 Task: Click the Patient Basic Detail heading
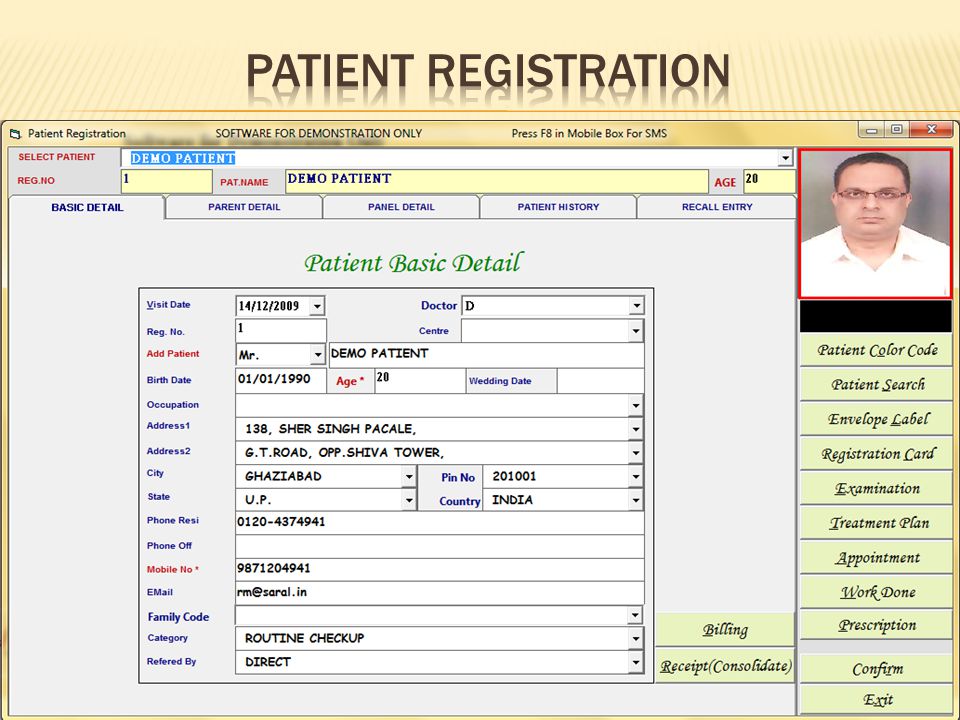pyautogui.click(x=413, y=263)
